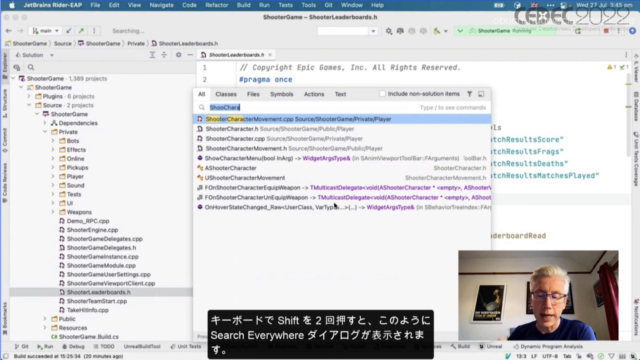
Task: Select AShooterCharacter class result
Action: [x=342, y=168]
